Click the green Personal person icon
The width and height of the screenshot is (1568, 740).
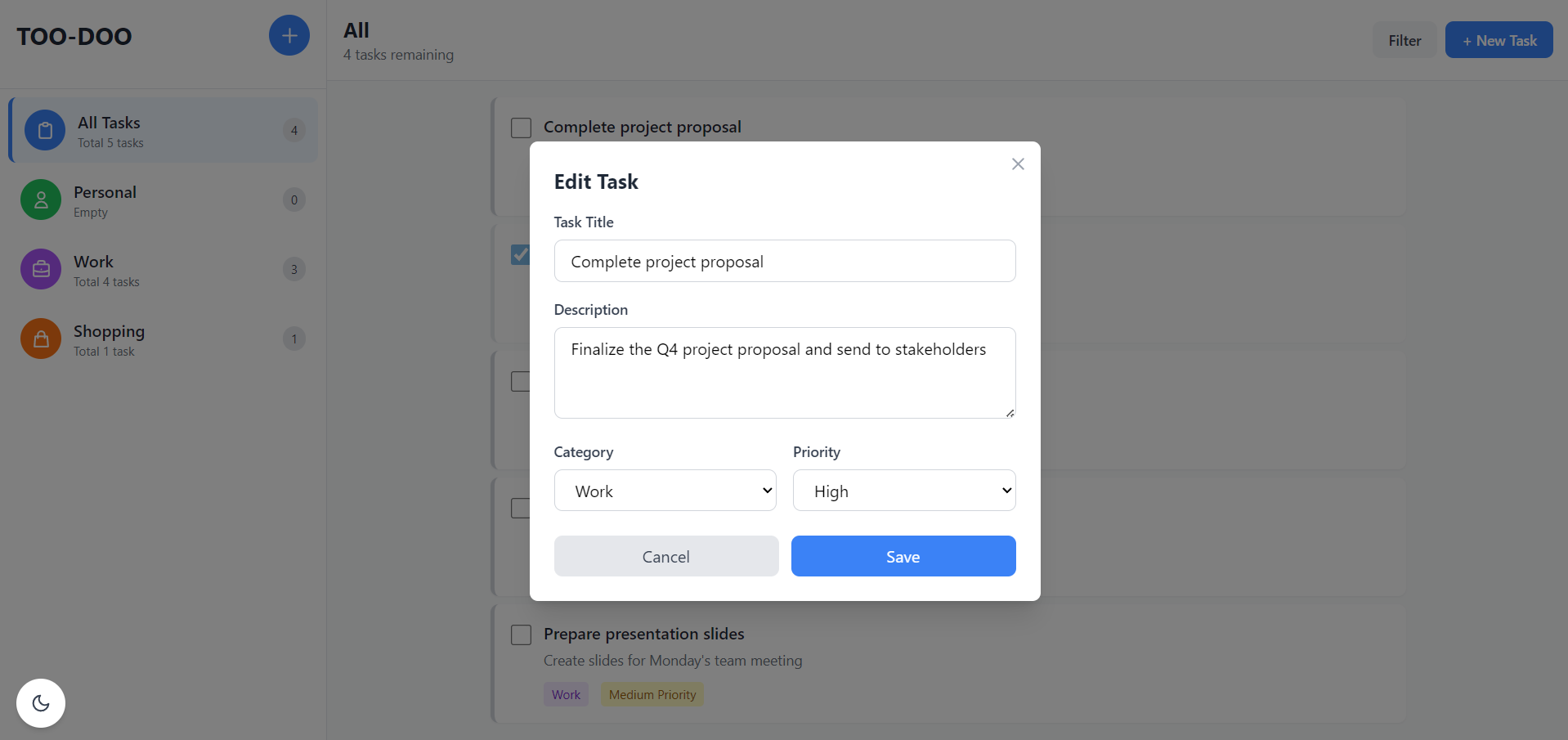[x=41, y=200]
